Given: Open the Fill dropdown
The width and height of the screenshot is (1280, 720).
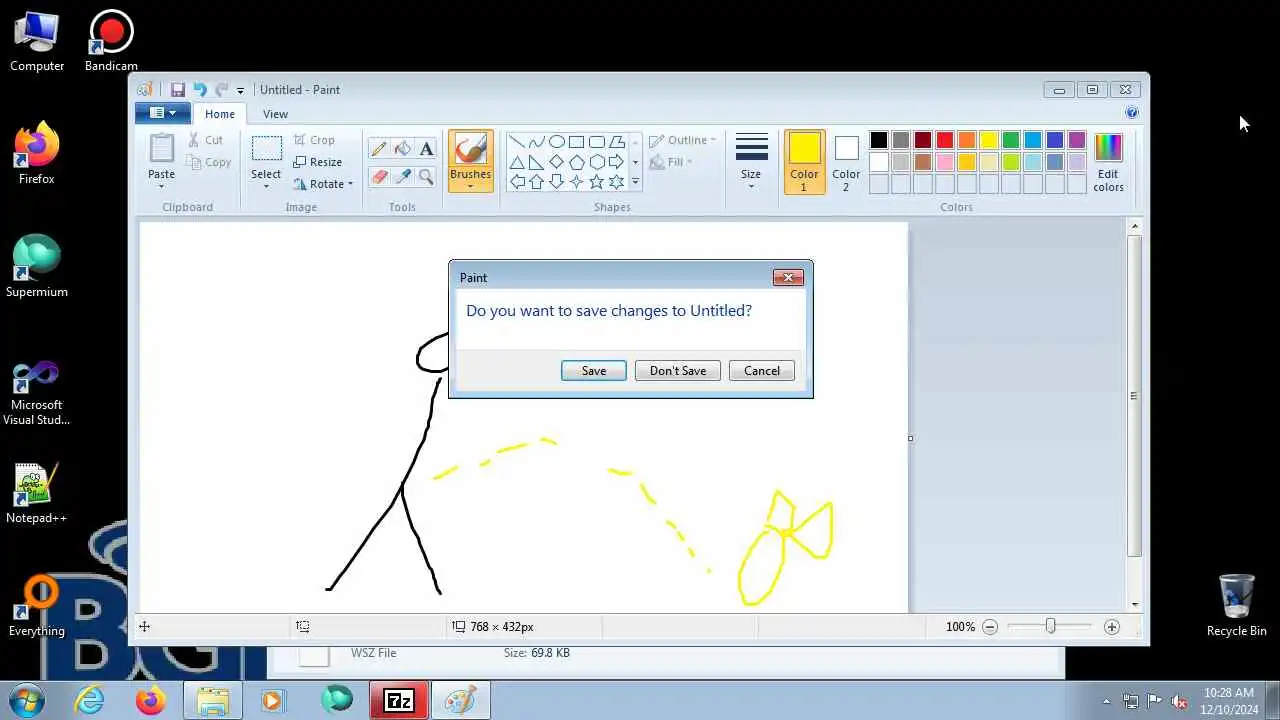Looking at the screenshot, I should click(x=670, y=162).
